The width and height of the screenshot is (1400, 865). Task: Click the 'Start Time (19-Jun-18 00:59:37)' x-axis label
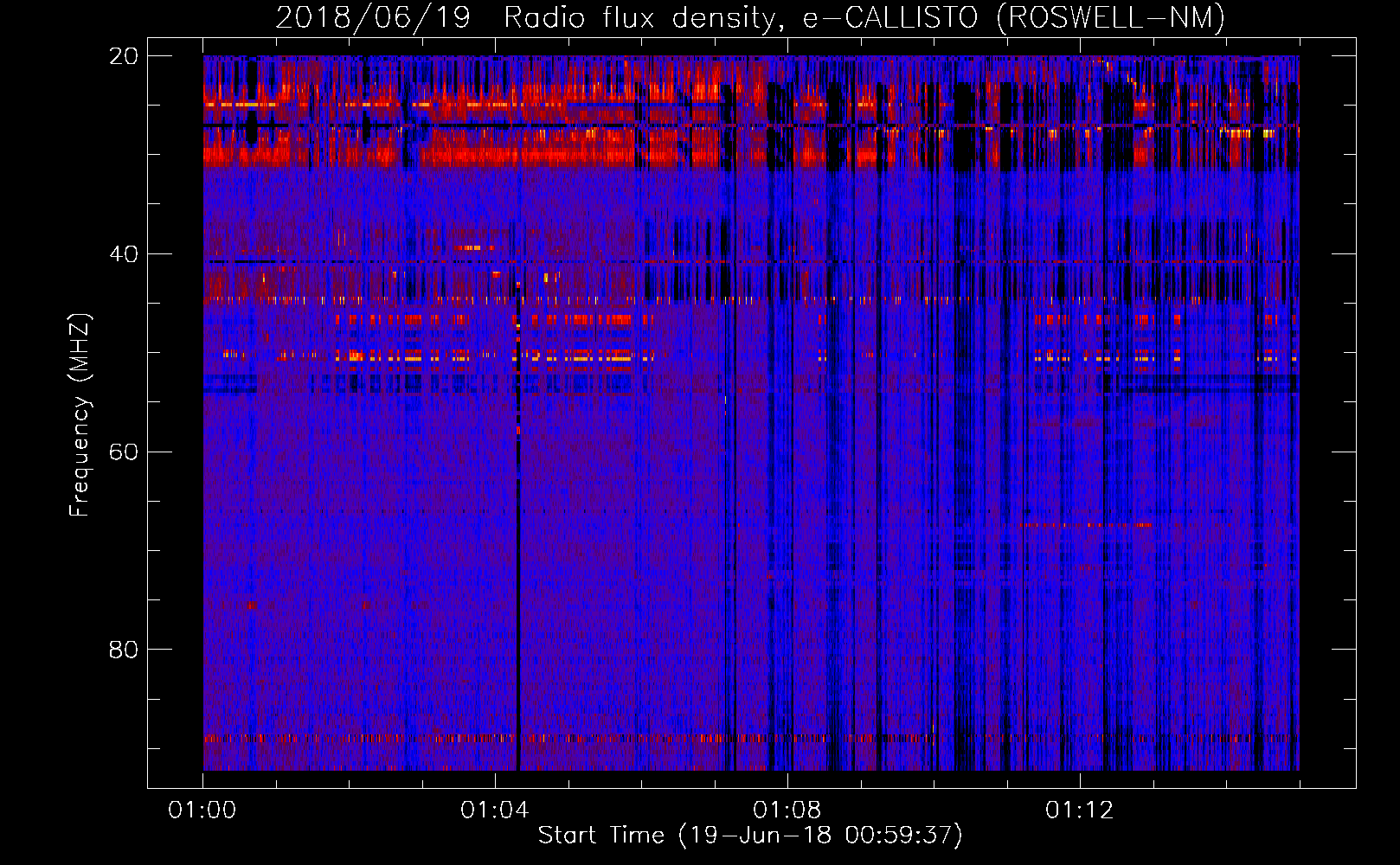tap(750, 836)
